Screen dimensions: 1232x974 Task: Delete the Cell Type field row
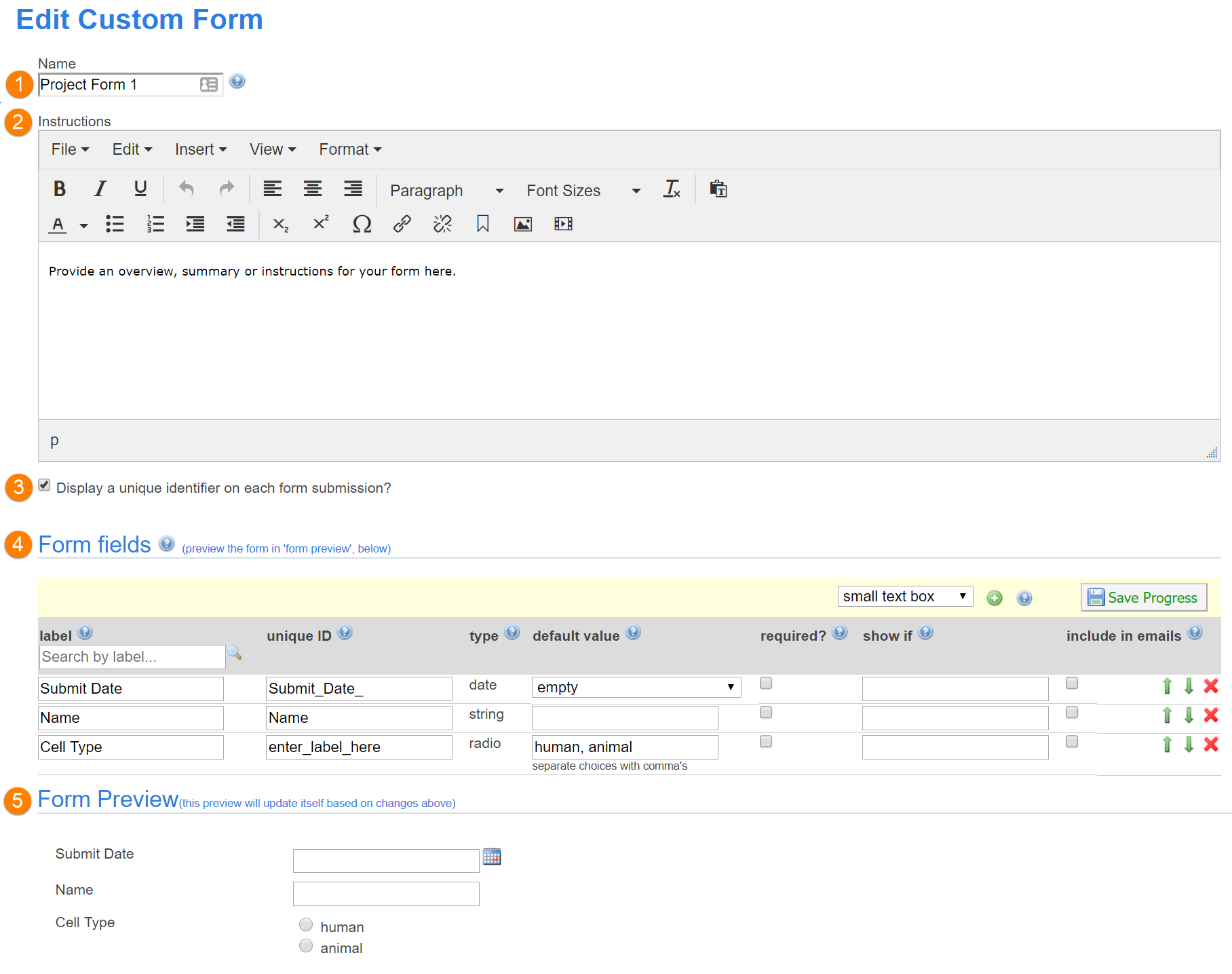pyautogui.click(x=1211, y=745)
